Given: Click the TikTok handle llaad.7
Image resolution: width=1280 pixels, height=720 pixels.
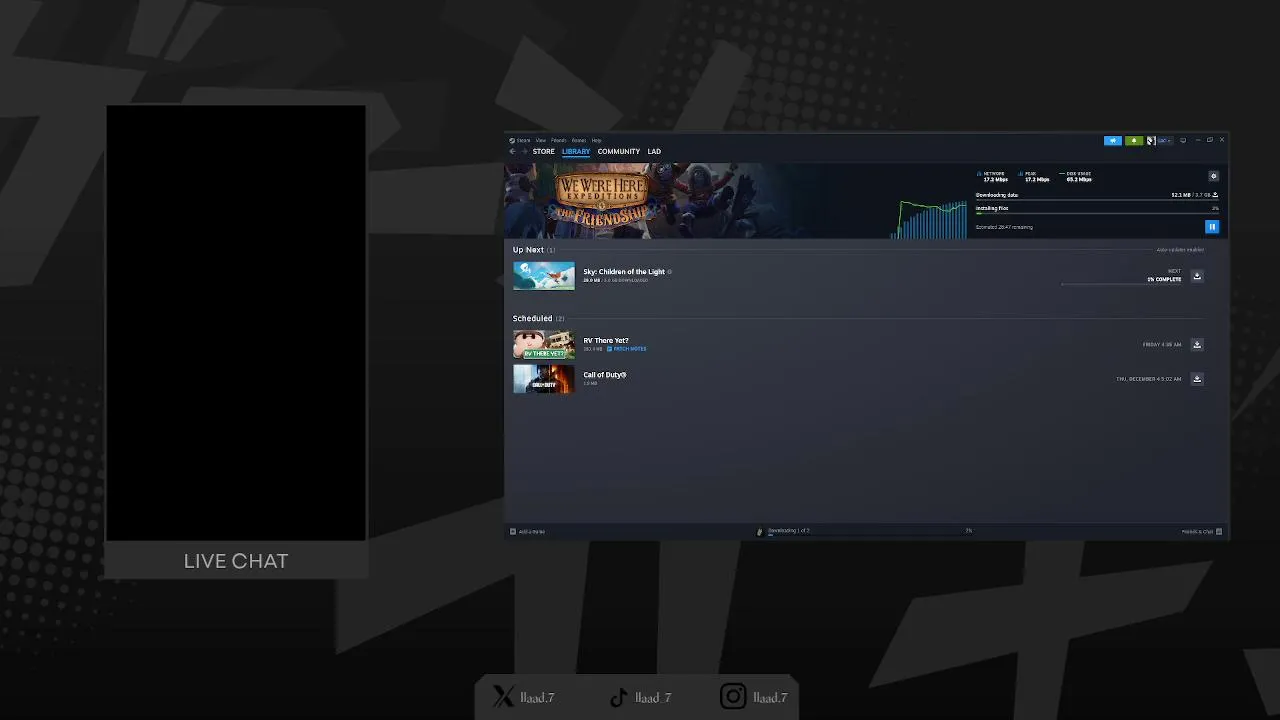Looking at the screenshot, I should point(653,697).
